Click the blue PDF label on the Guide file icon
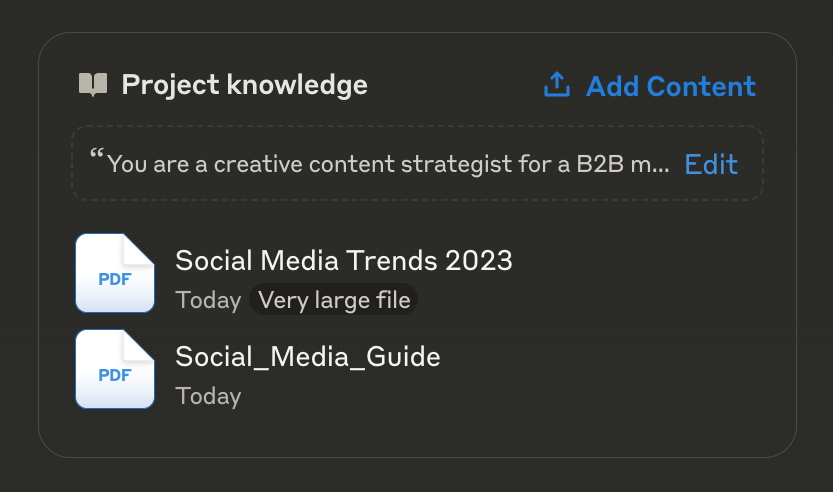833x492 pixels. (115, 375)
